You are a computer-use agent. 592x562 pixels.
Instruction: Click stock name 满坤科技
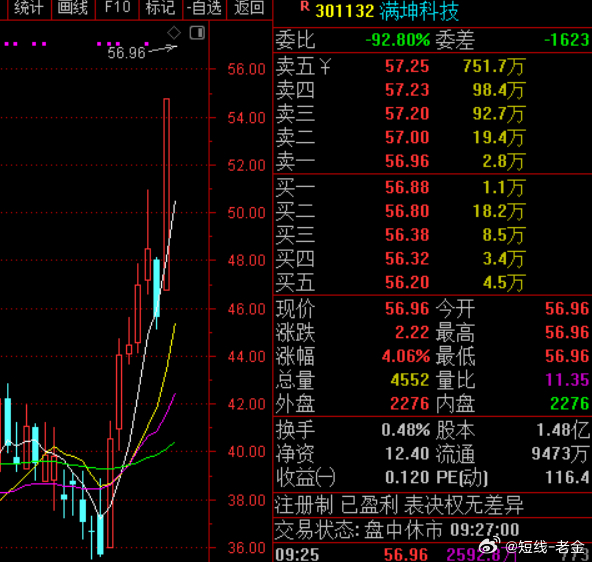pos(419,11)
